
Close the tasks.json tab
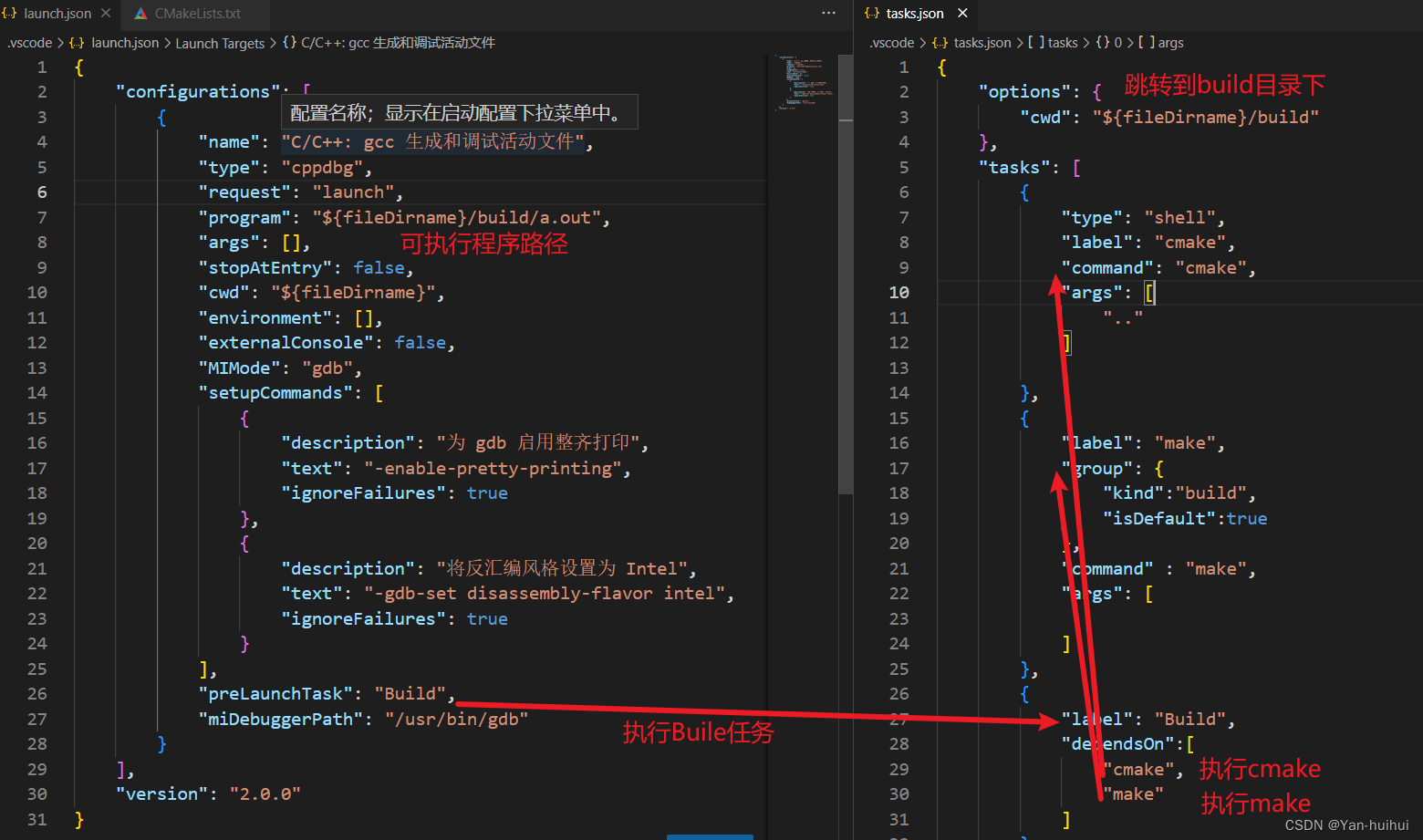[961, 13]
